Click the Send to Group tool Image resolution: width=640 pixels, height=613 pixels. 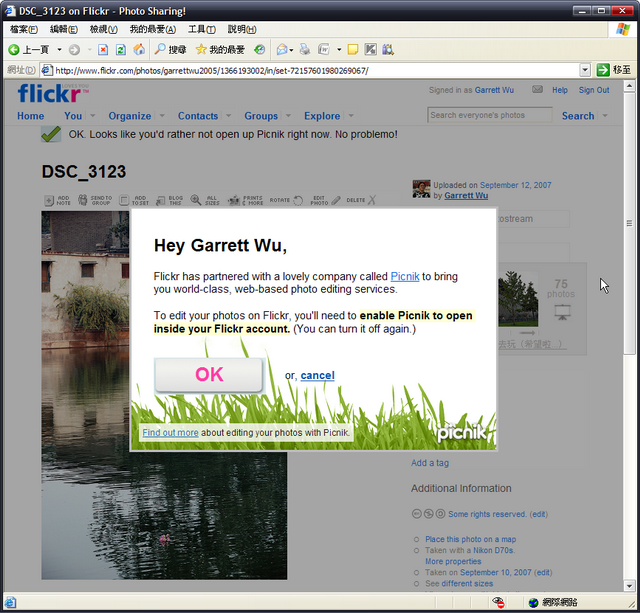click(95, 200)
